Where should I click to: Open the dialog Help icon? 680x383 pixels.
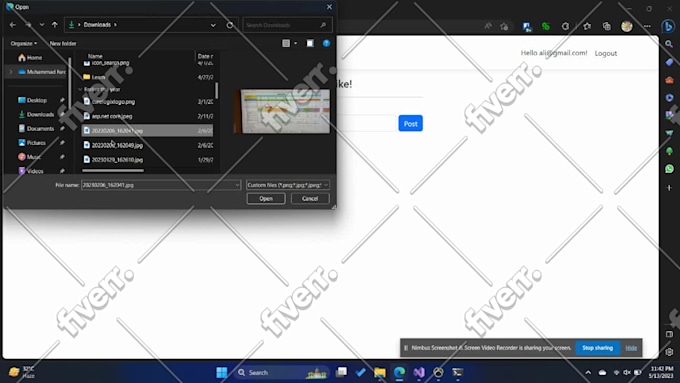[327, 43]
